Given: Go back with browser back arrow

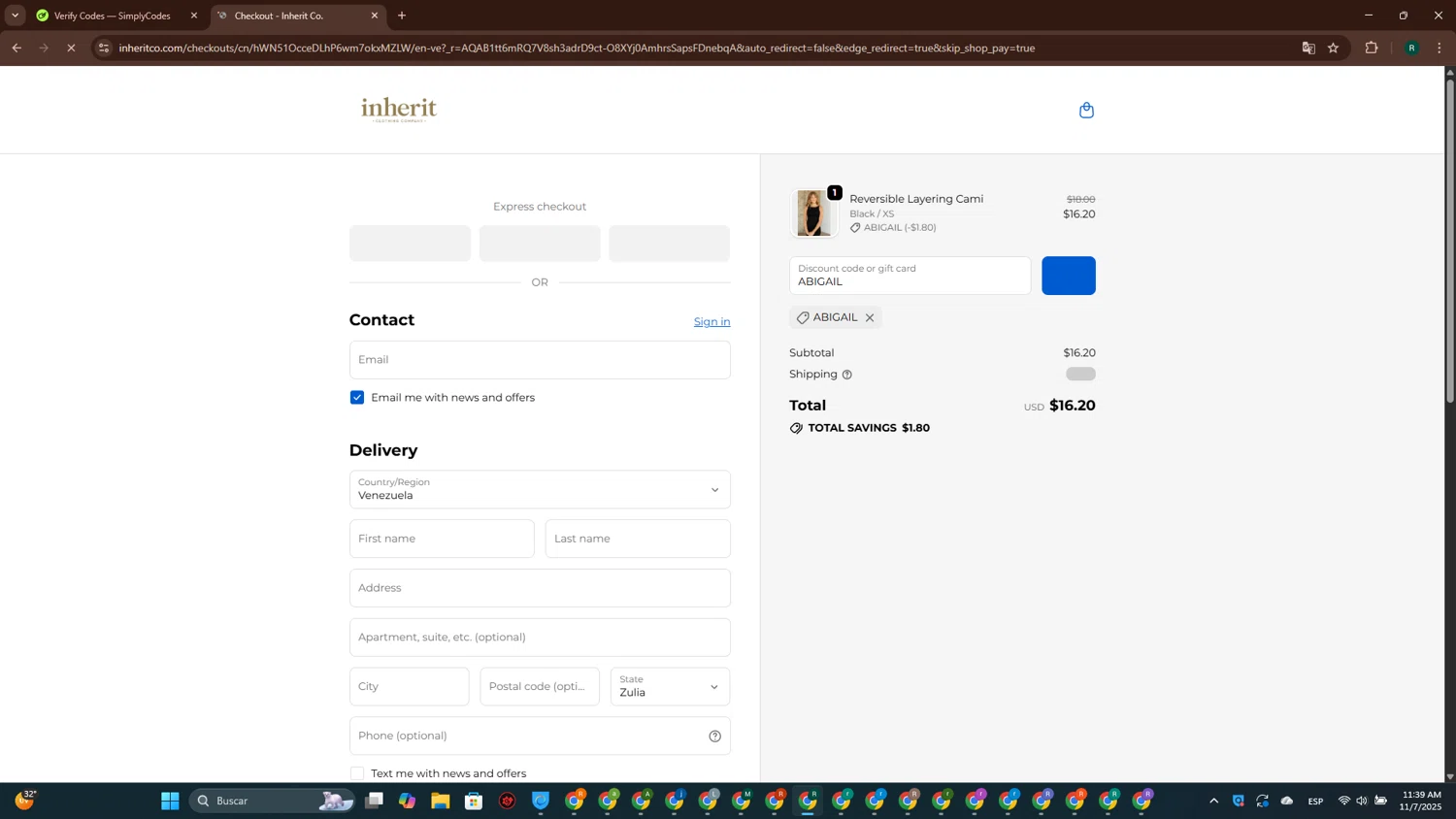Looking at the screenshot, I should point(17,48).
